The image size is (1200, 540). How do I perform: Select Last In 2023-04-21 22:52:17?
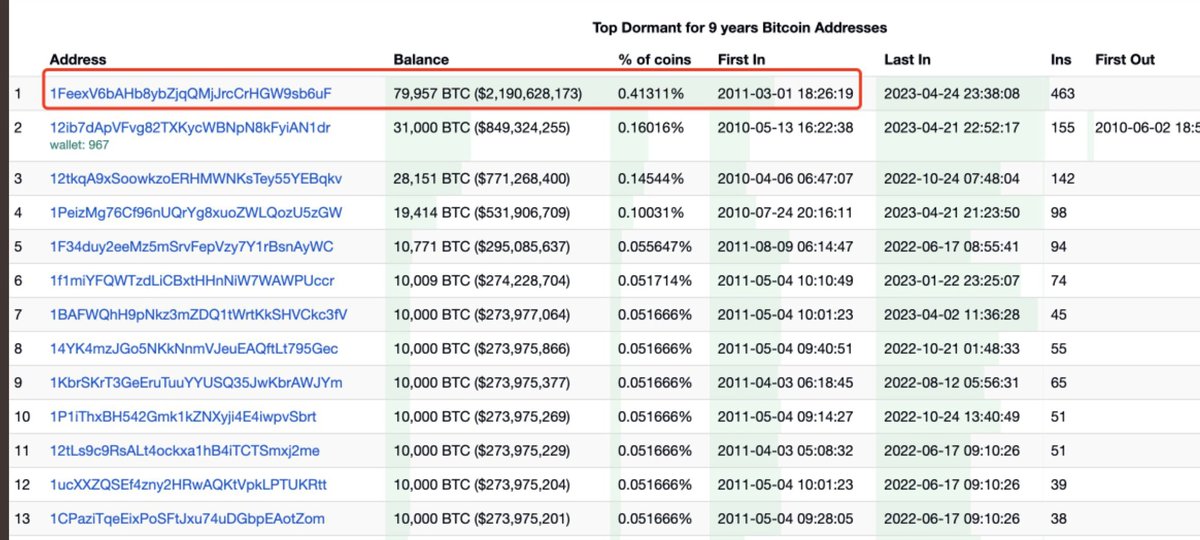(952, 127)
